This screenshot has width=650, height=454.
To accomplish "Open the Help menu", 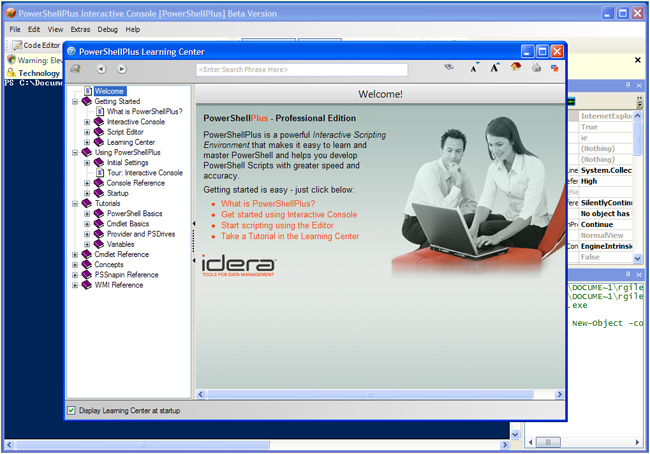I will 133,29.
